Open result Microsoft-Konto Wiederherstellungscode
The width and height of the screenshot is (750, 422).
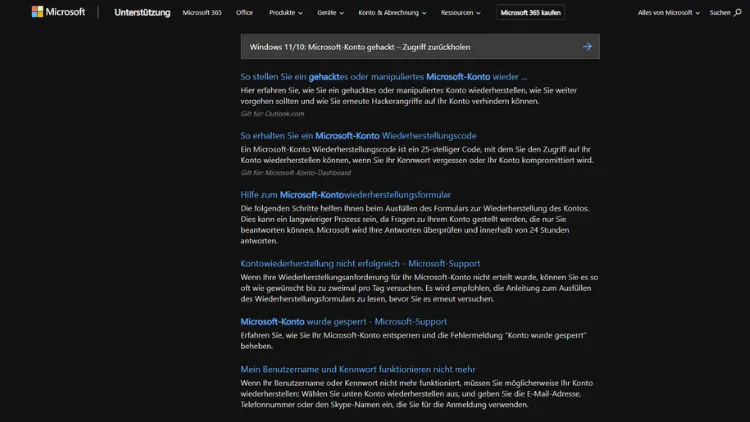tap(358, 135)
